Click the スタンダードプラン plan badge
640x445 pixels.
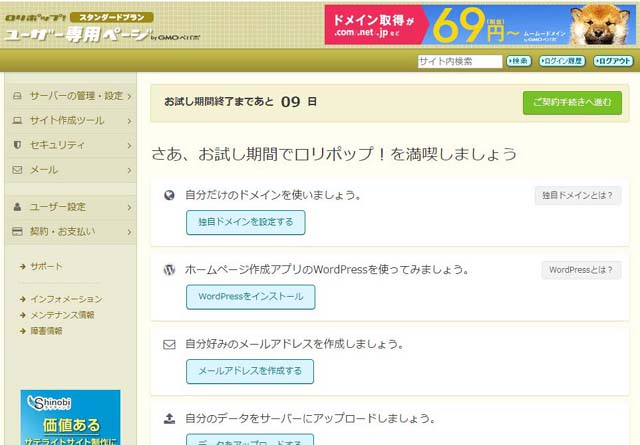click(111, 18)
